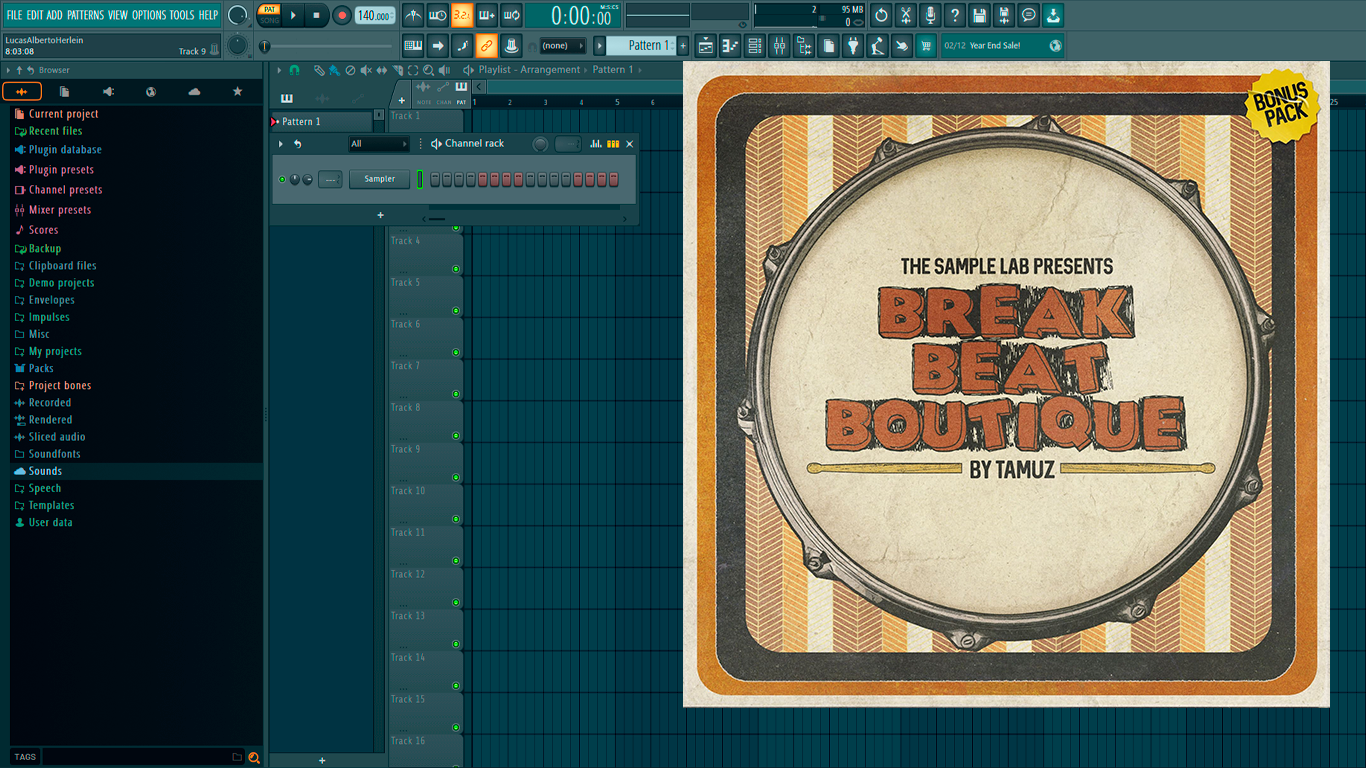Open the Channel rack graph editor icon
Image resolution: width=1366 pixels, height=768 pixels.
click(596, 144)
